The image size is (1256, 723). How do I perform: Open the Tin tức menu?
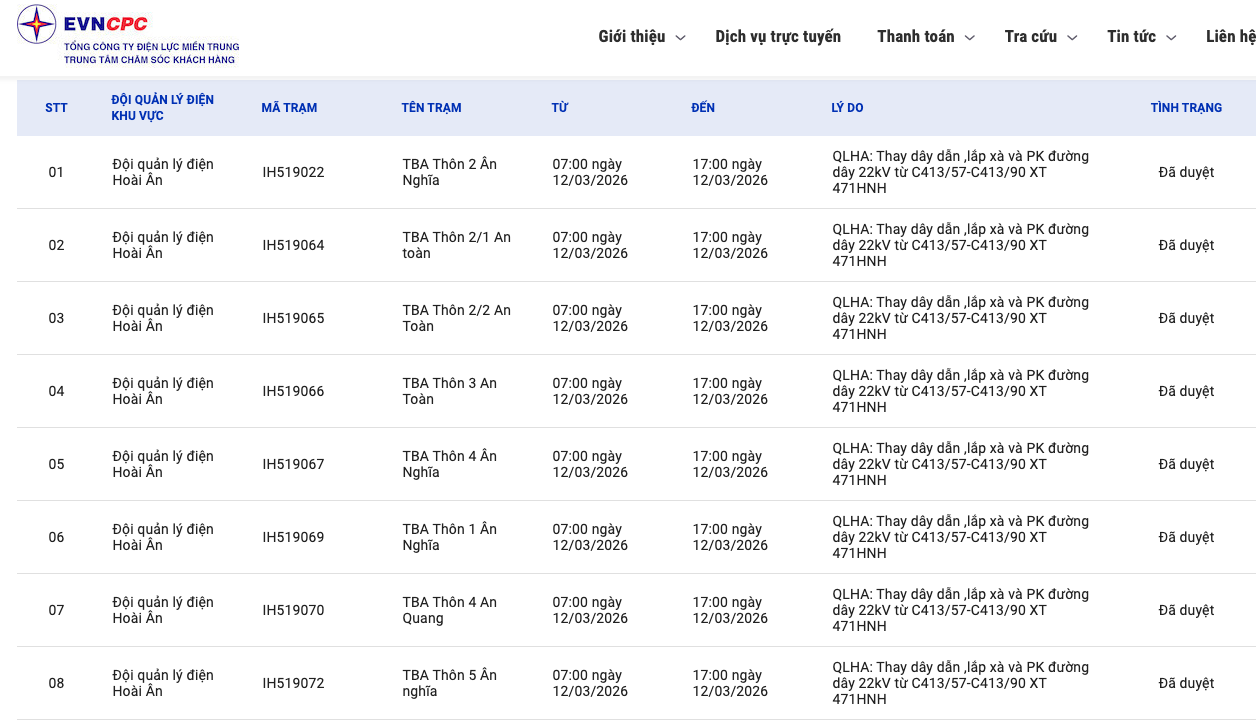1131,37
